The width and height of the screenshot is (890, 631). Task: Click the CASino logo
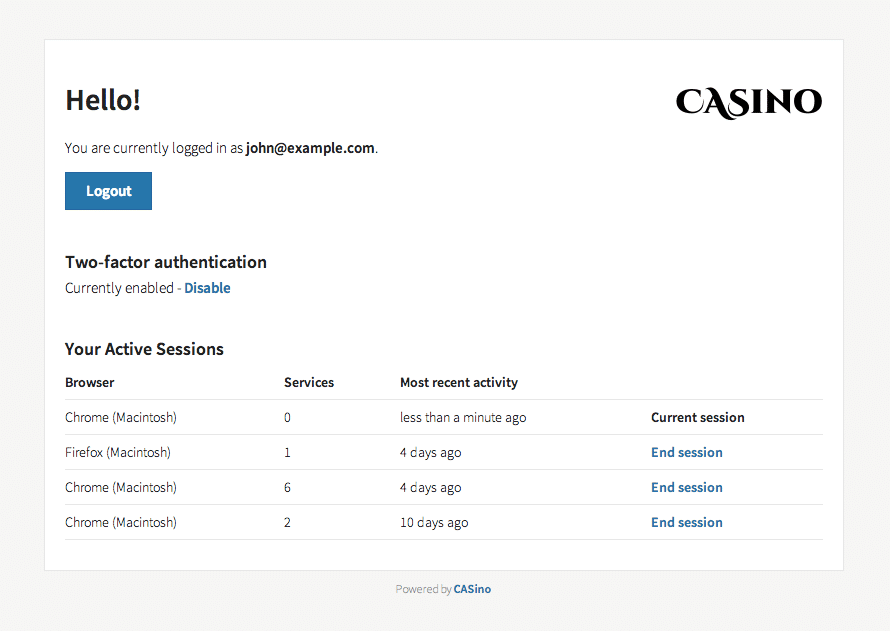[x=748, y=102]
